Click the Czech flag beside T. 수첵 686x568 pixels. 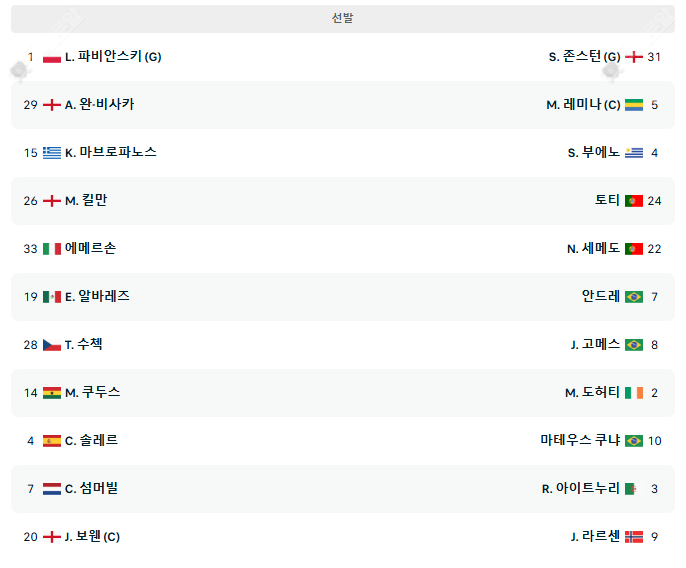(x=52, y=345)
